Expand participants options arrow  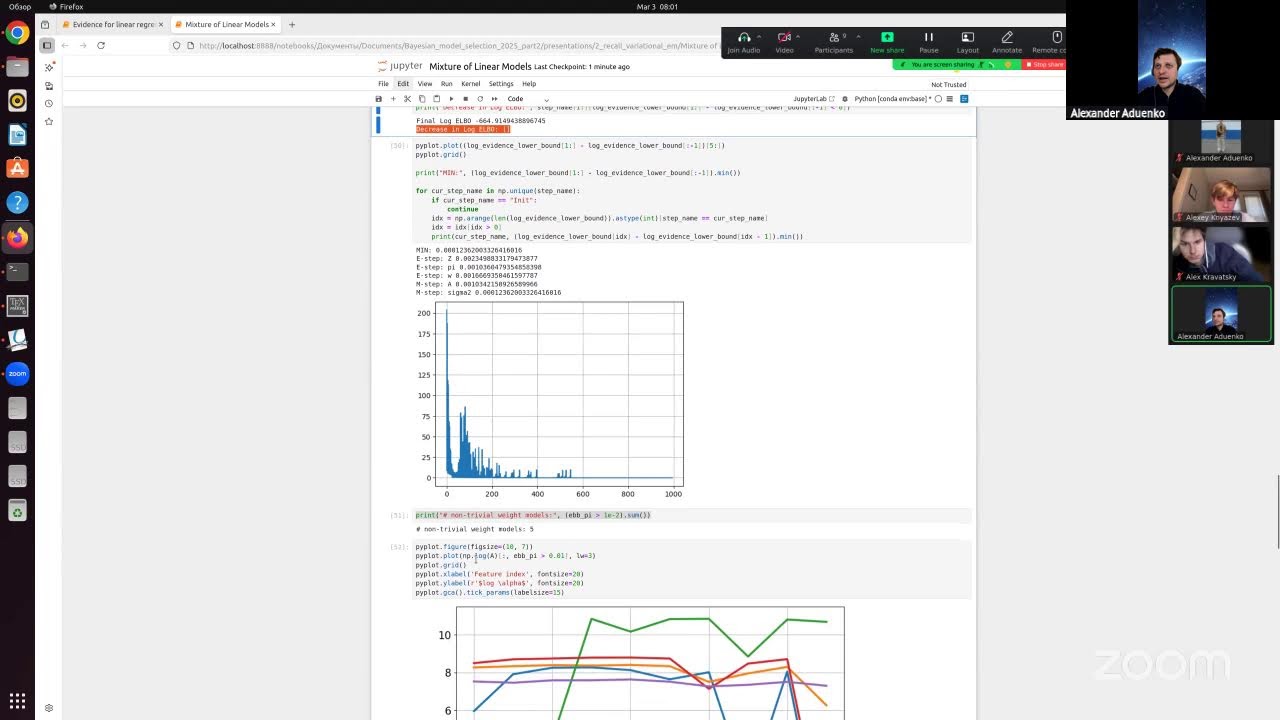point(858,37)
